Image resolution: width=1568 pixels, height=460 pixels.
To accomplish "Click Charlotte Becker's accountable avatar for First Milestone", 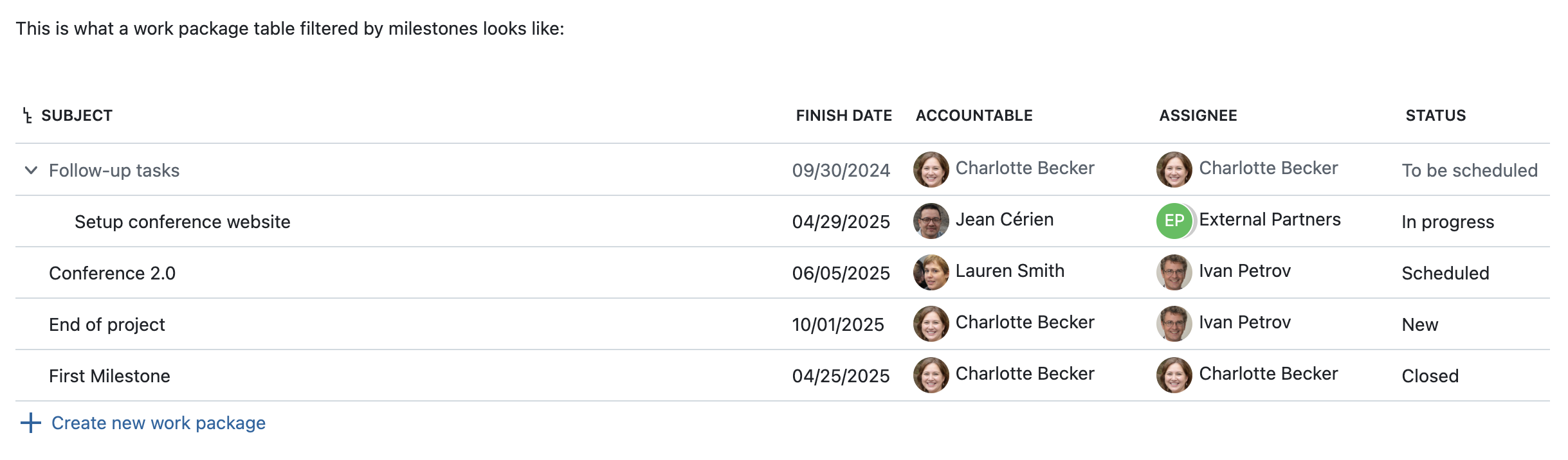I will (x=931, y=375).
